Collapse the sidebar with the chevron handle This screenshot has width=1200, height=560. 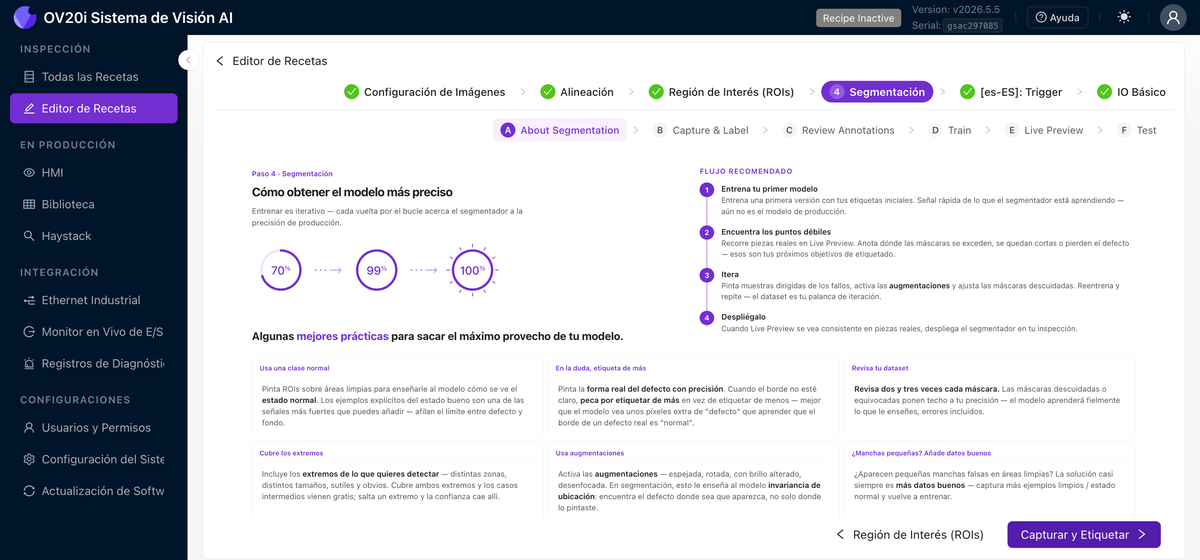[188, 60]
